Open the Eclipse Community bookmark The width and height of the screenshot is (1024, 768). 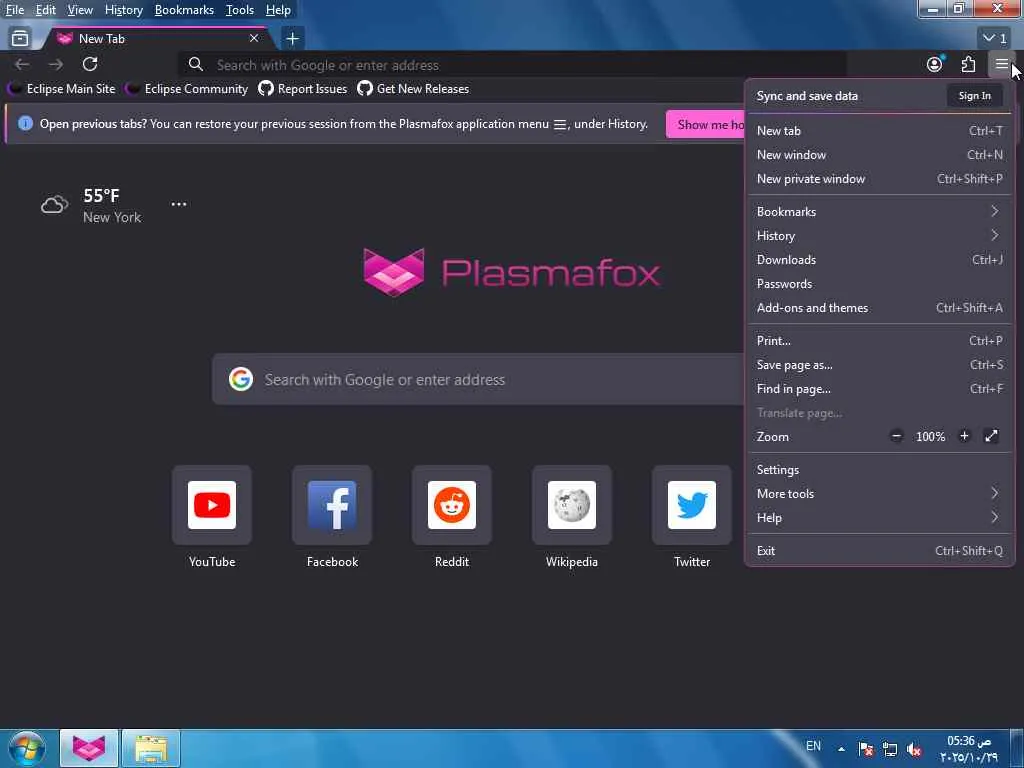click(187, 89)
